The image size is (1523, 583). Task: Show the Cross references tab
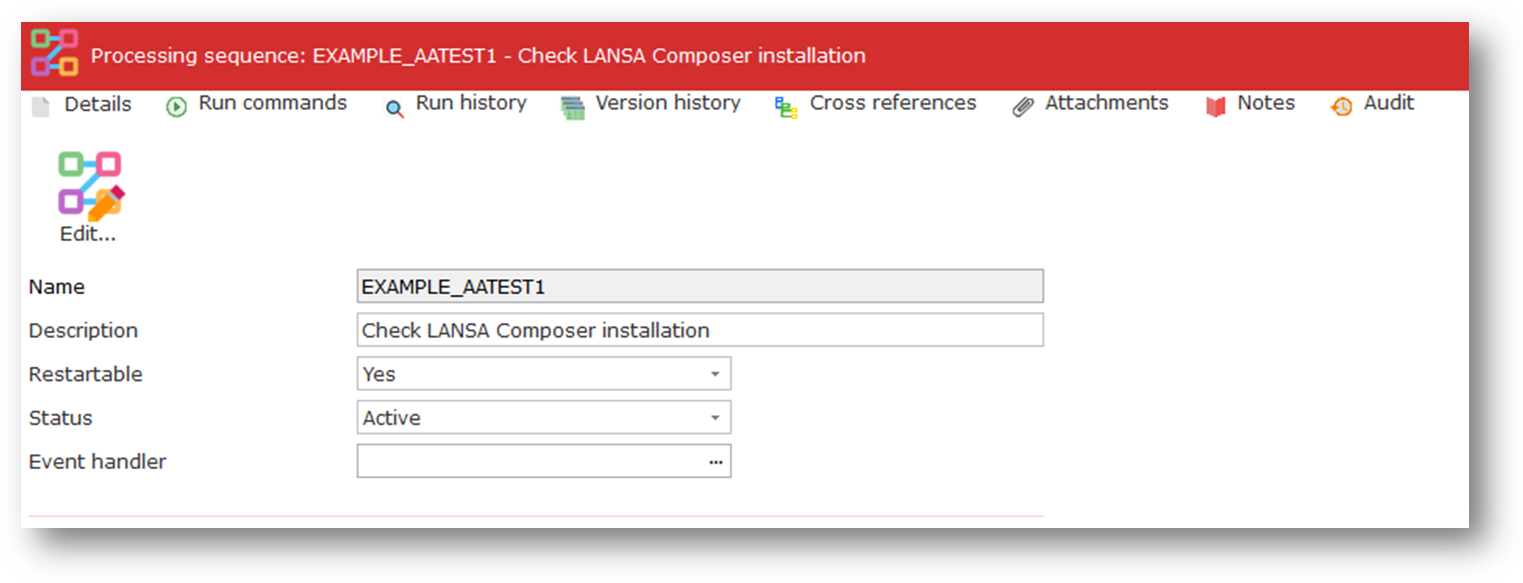893,103
